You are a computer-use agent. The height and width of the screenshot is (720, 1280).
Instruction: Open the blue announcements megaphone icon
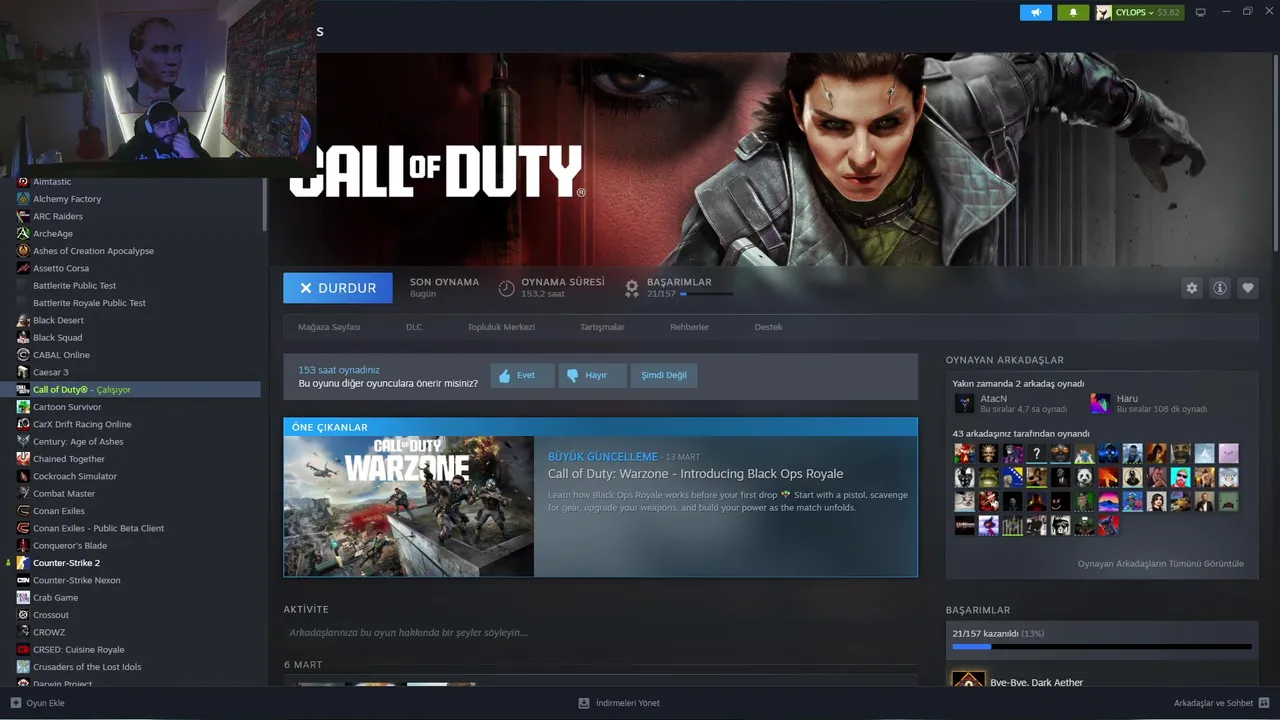[1036, 12]
